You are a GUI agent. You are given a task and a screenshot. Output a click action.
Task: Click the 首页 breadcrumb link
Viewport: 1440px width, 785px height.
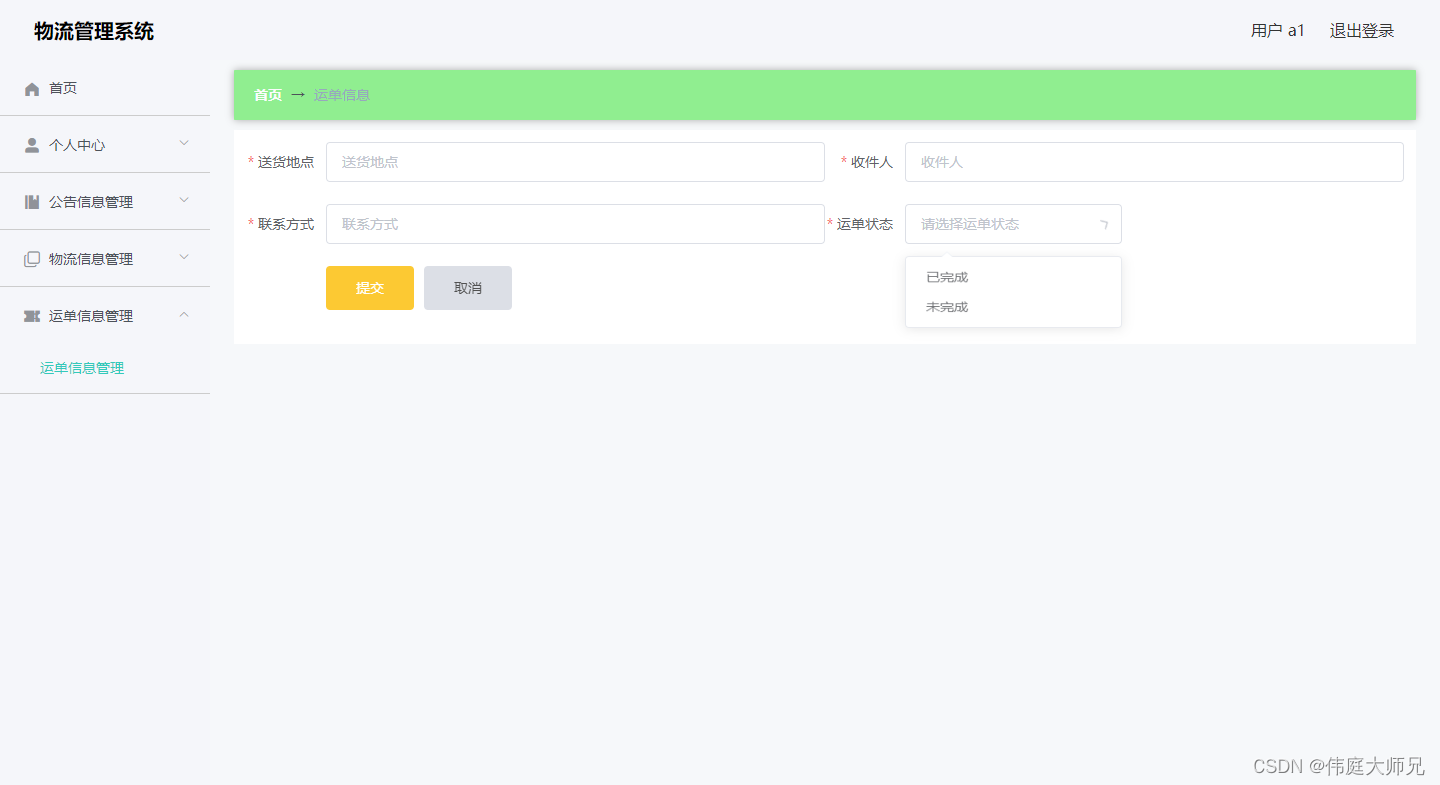[268, 95]
